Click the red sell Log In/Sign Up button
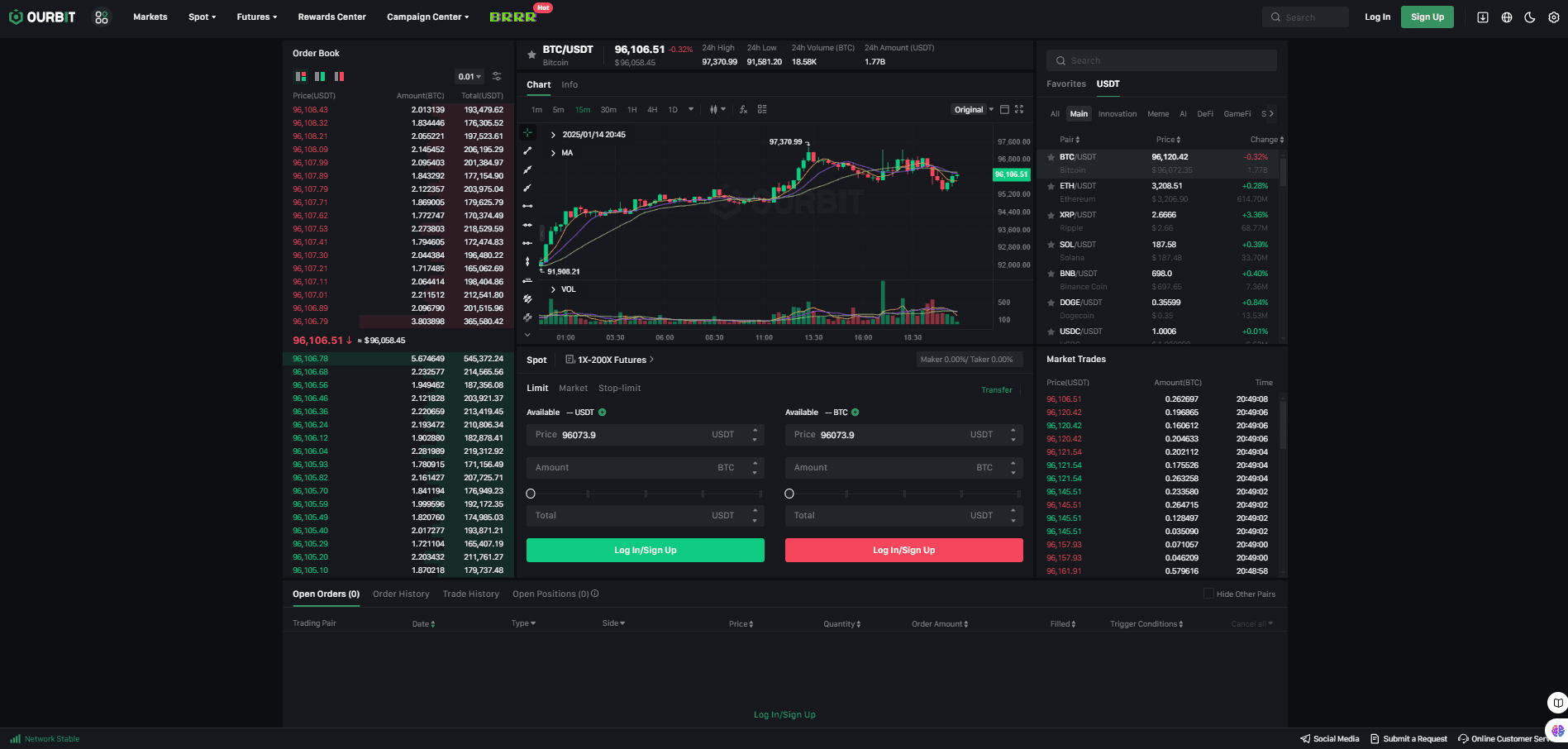Viewport: 1568px width, 749px height. [x=904, y=551]
